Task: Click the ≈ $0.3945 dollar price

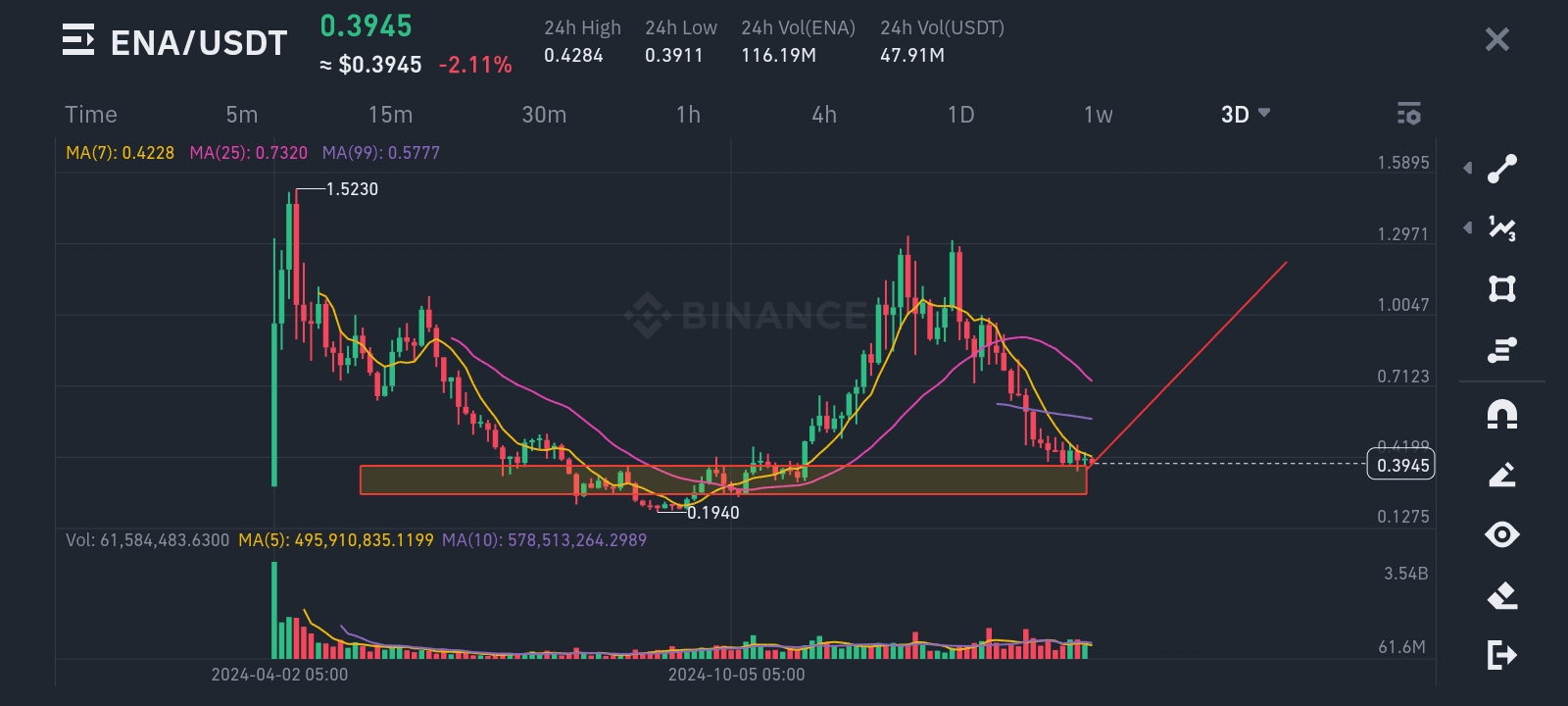Action: tap(370, 66)
